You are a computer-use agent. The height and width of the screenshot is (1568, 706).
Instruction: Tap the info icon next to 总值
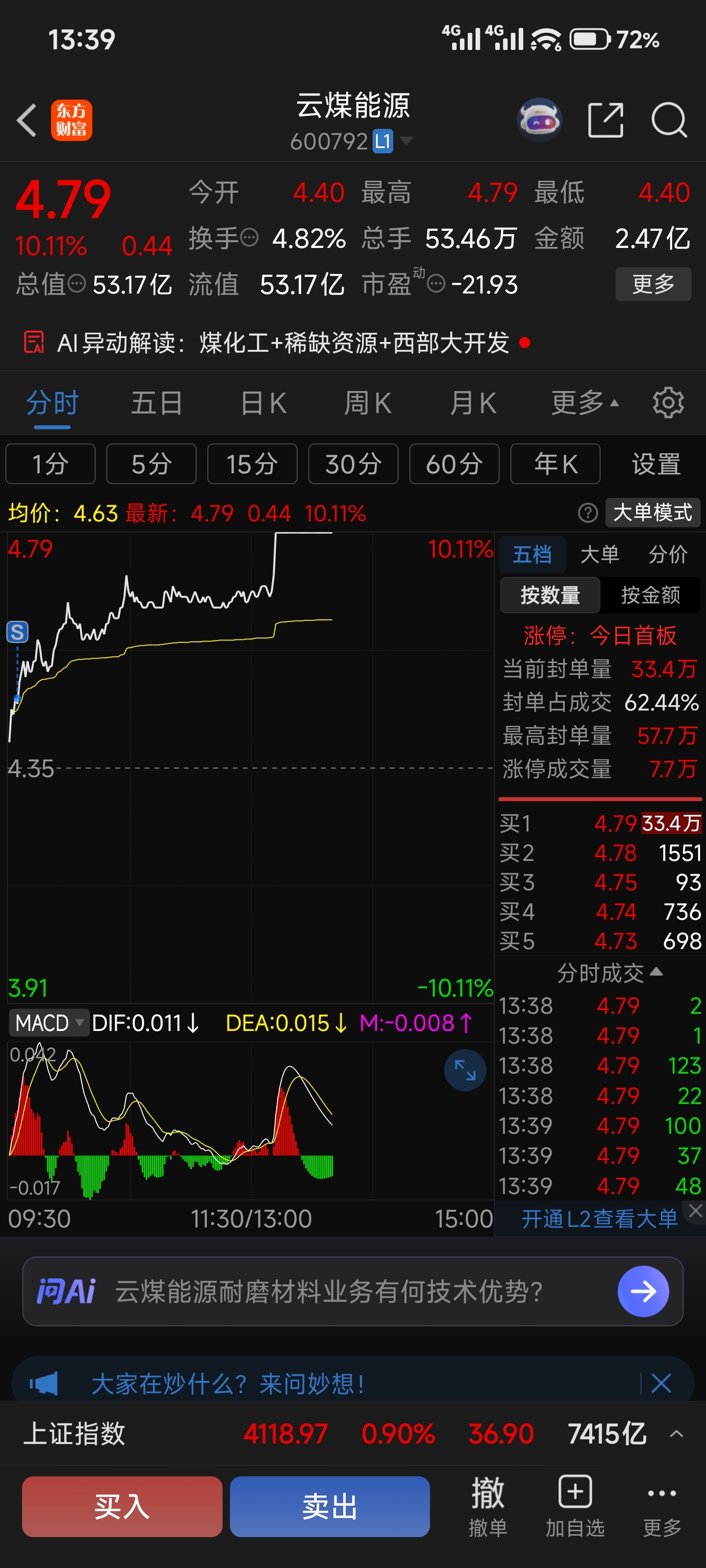[76, 284]
